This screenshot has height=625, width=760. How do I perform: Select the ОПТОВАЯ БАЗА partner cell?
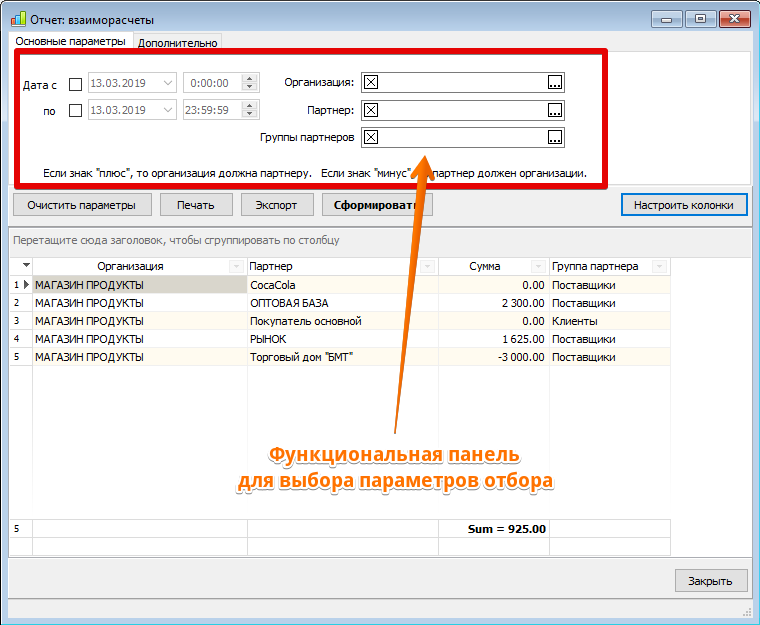click(x=343, y=303)
